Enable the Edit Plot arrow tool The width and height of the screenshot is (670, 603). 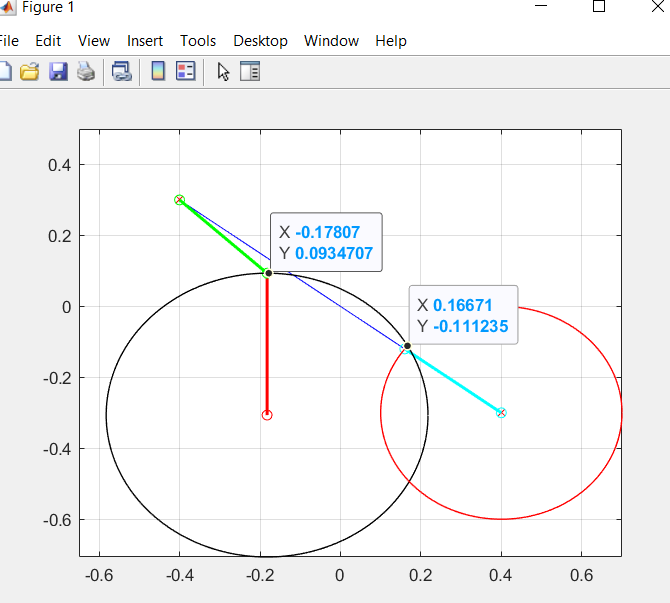pyautogui.click(x=223, y=72)
